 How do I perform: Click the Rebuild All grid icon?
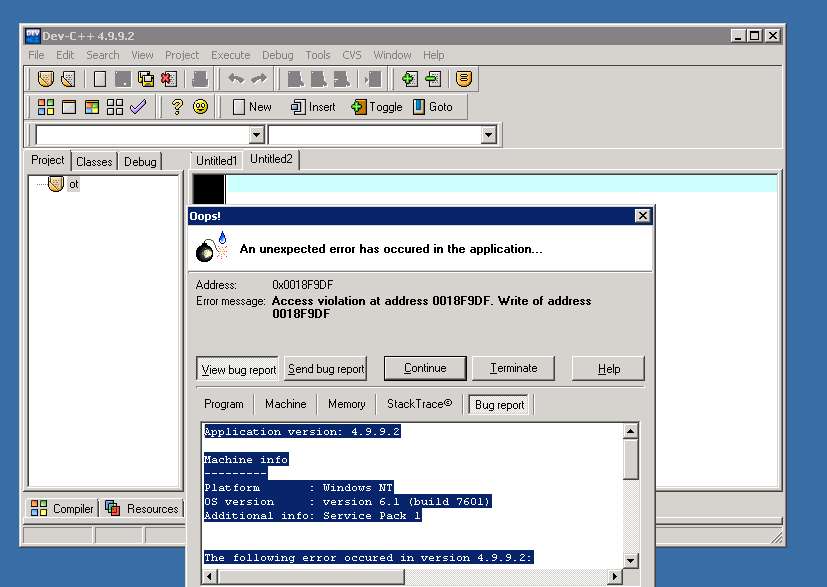[x=115, y=107]
